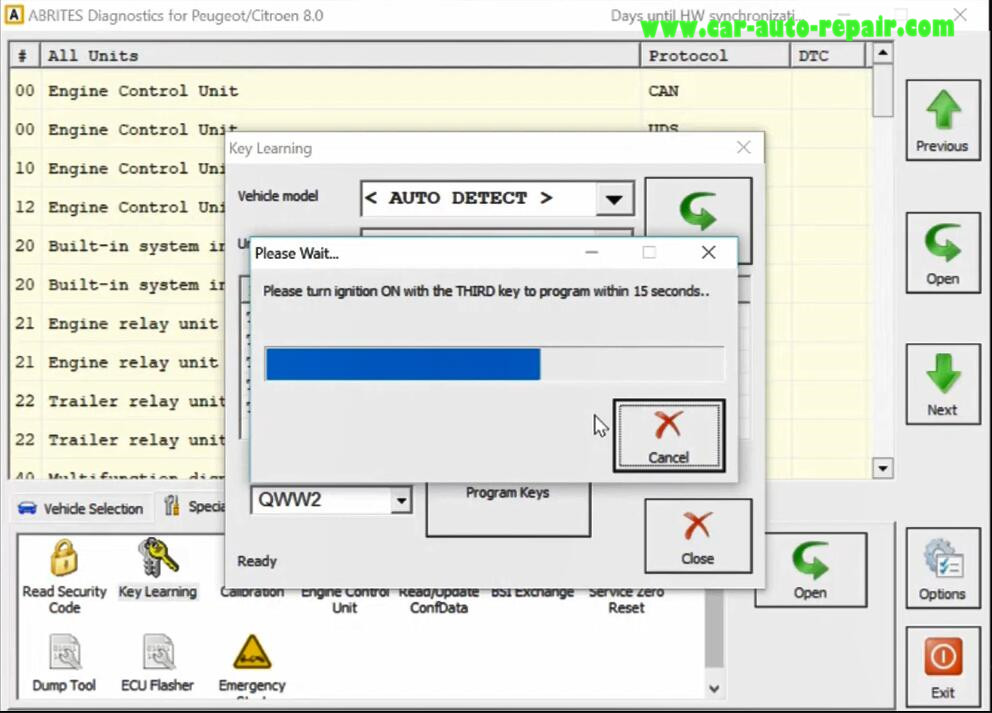Expand the Vehicle model dropdown
992x713 pixels.
(x=614, y=199)
